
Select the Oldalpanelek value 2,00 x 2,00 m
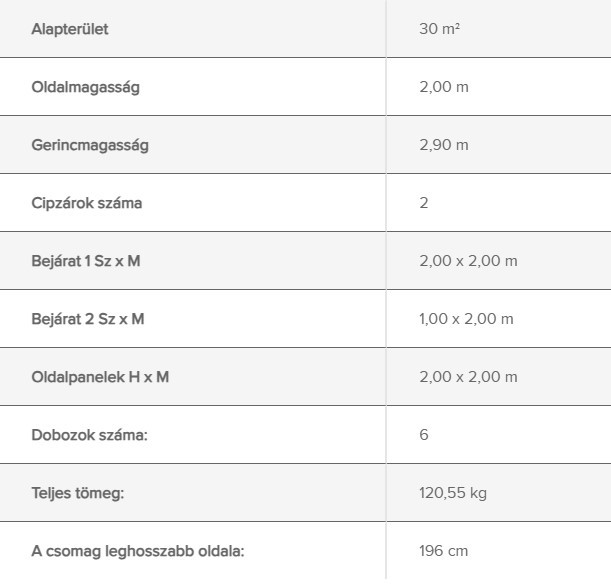(468, 377)
